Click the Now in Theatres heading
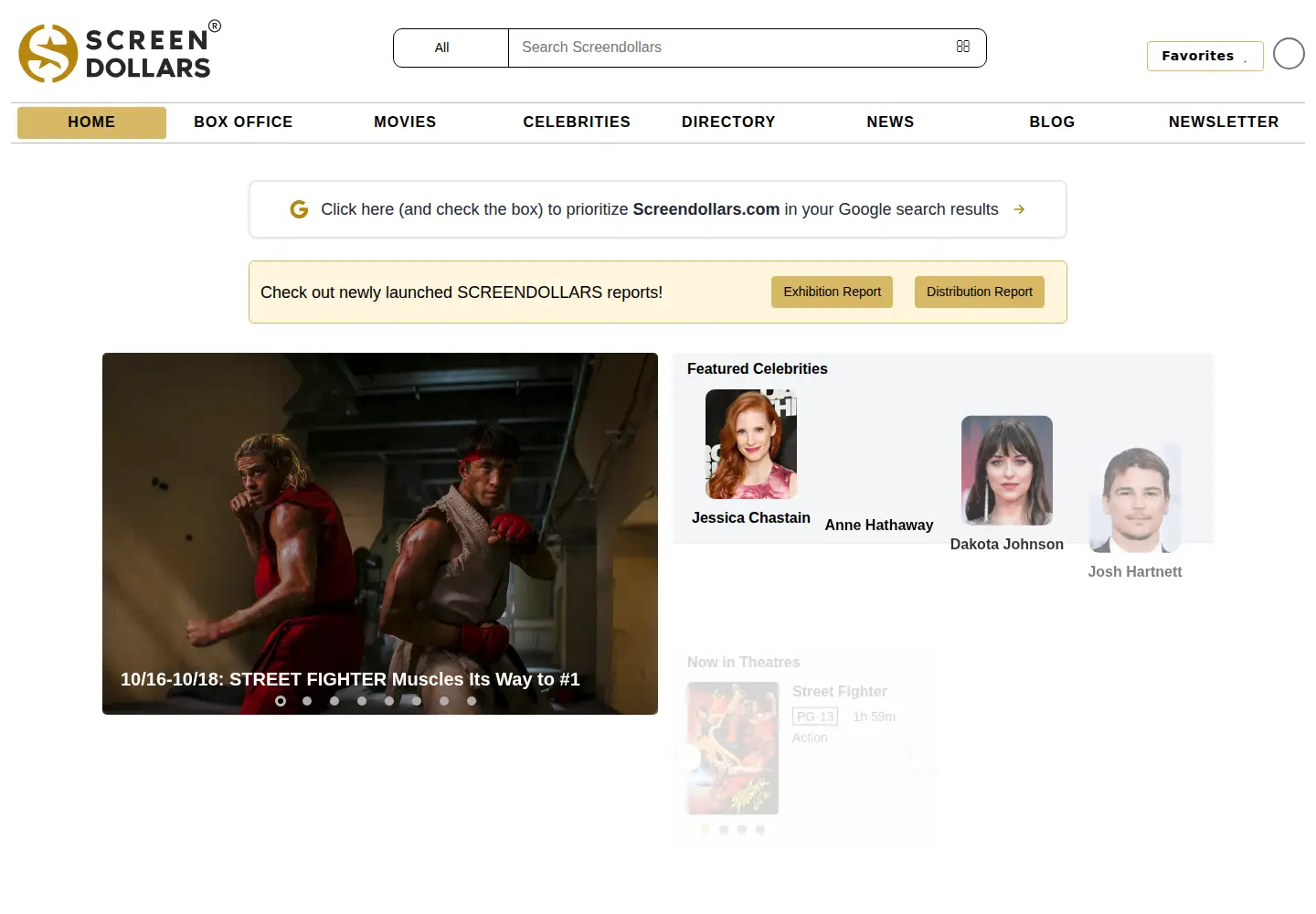Image resolution: width=1316 pixels, height=914 pixels. 744,662
